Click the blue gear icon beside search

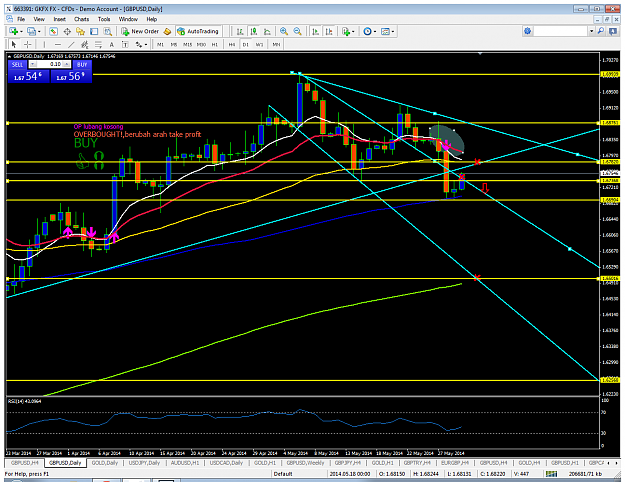click(527, 31)
